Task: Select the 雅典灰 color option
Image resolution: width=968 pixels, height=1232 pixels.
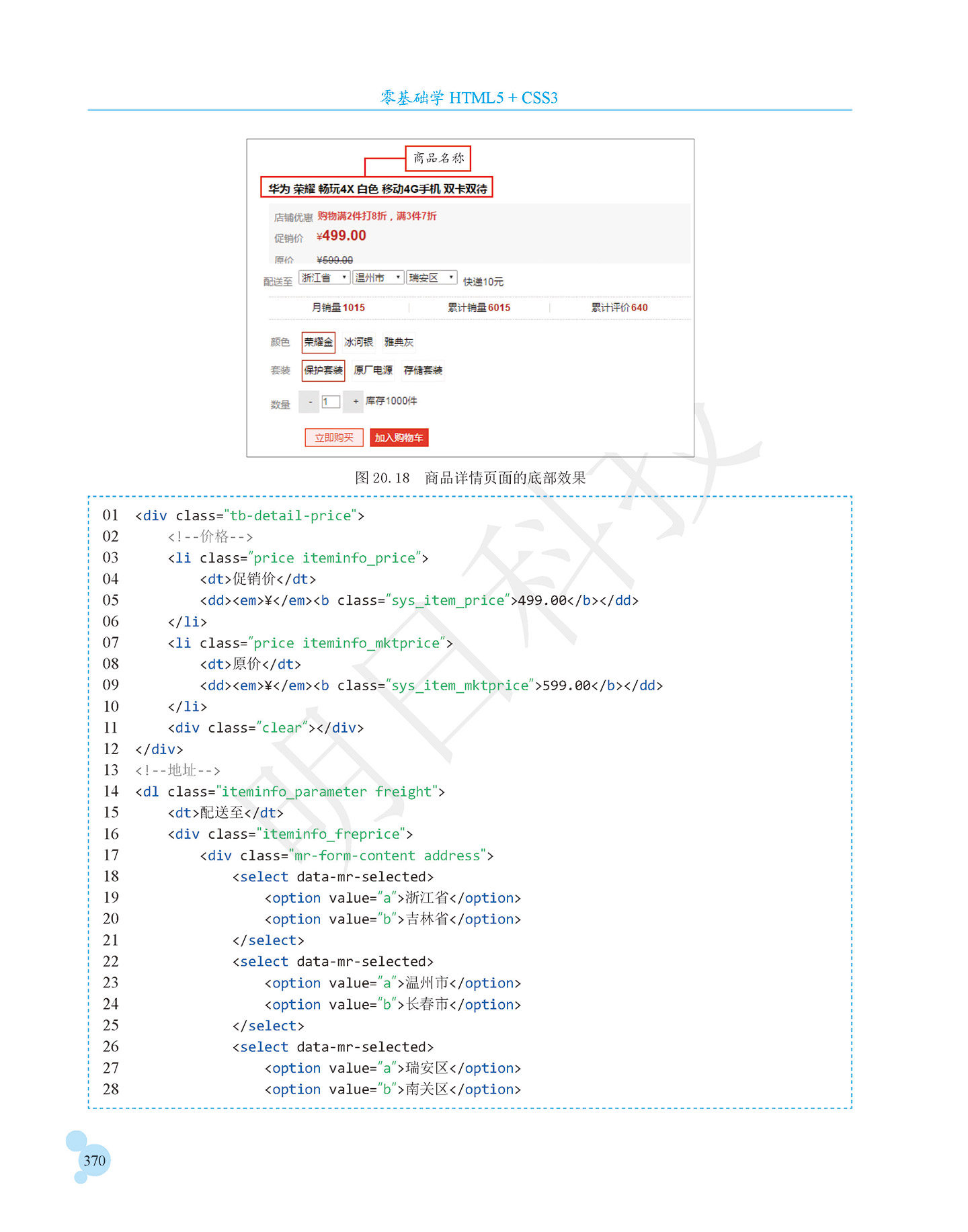Action: tap(399, 342)
